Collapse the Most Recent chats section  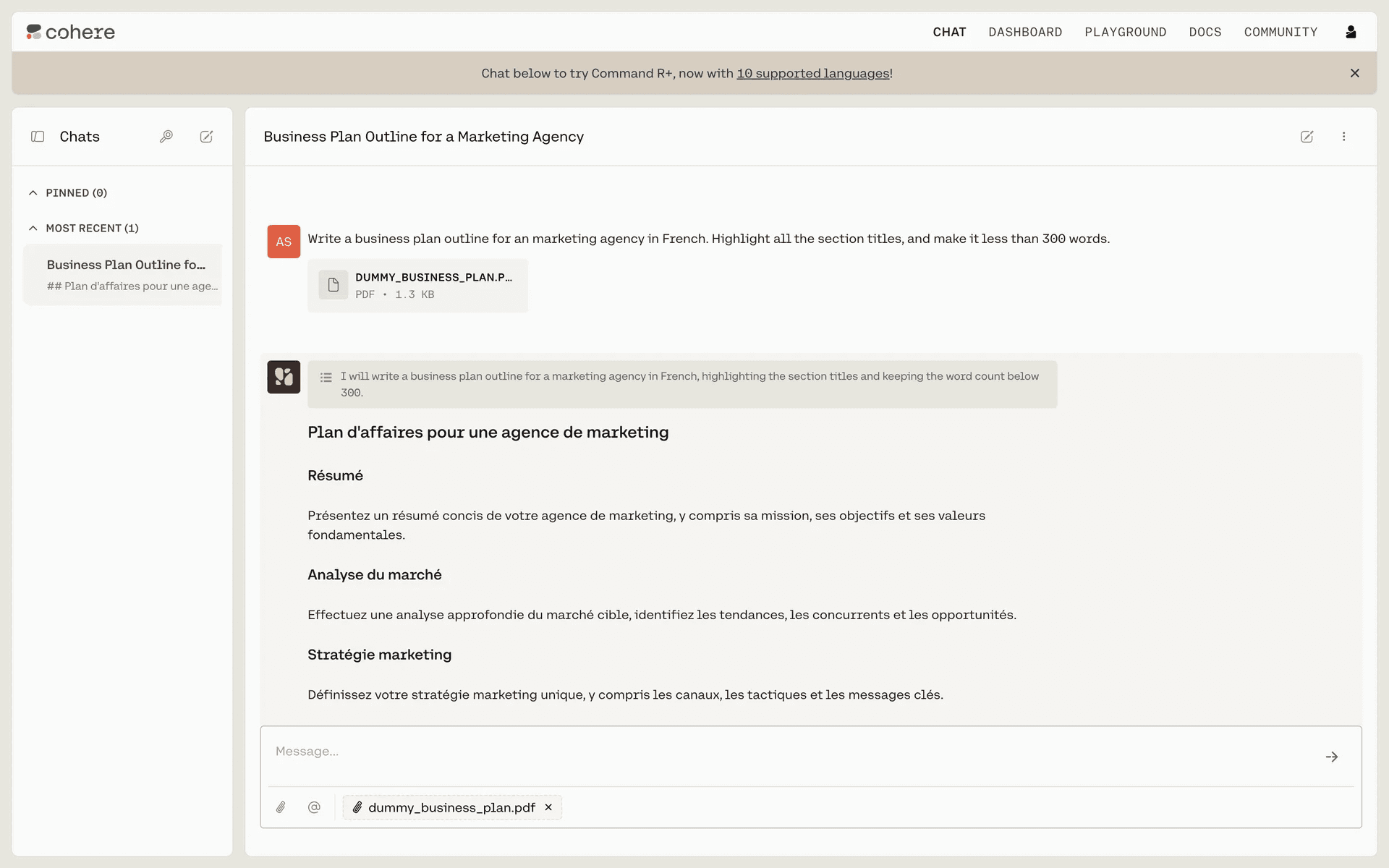click(33, 229)
